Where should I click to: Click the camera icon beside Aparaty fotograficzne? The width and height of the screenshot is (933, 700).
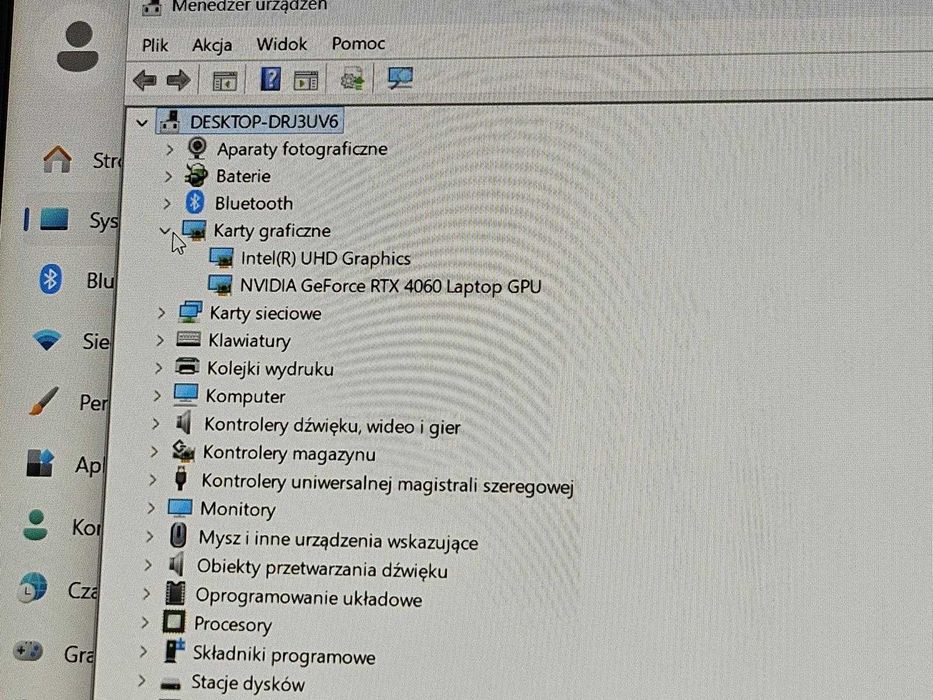click(x=197, y=148)
